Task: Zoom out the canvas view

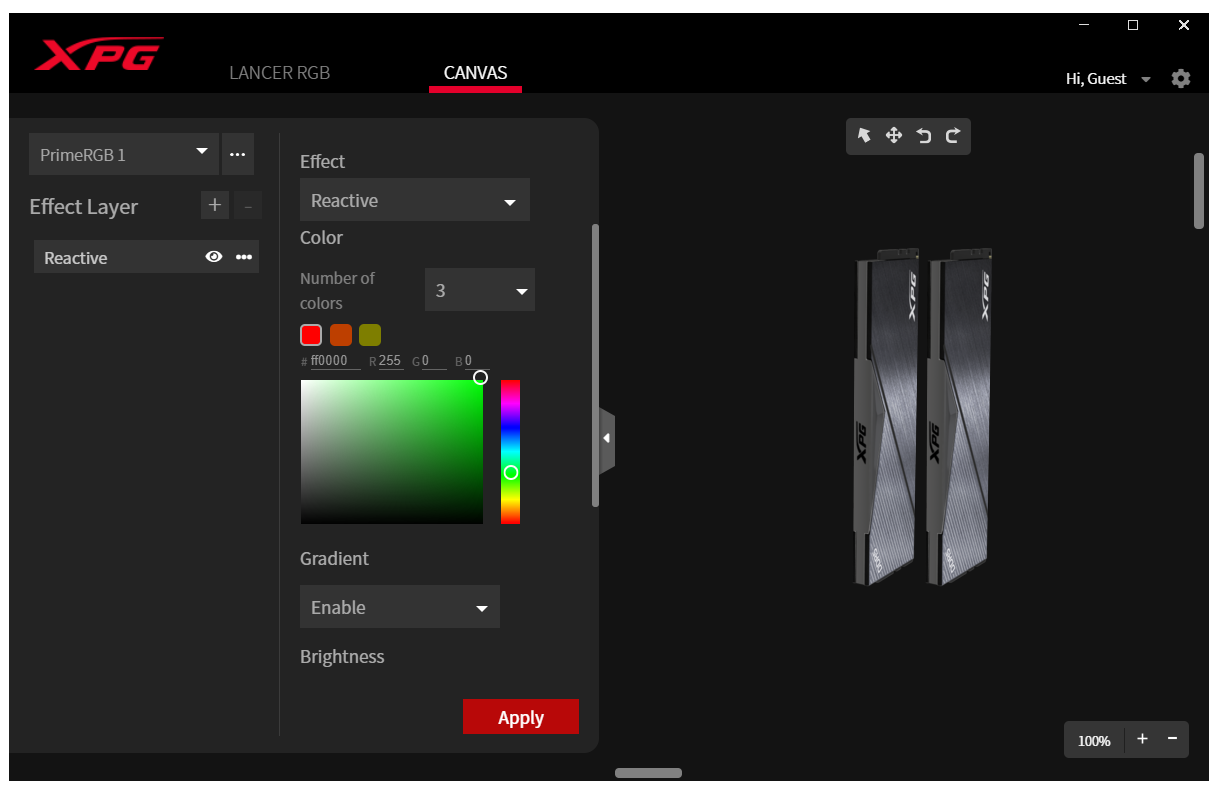Action: pos(1172,739)
